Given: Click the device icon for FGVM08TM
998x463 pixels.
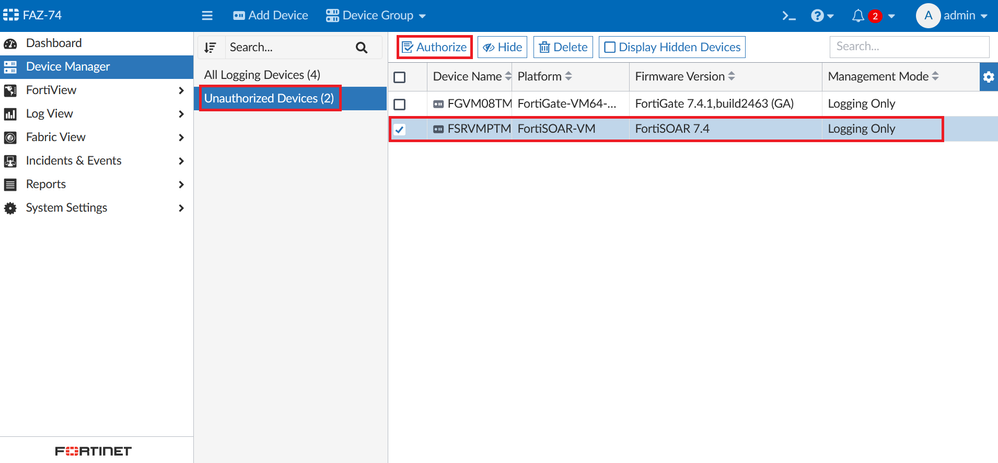Looking at the screenshot, I should (439, 104).
